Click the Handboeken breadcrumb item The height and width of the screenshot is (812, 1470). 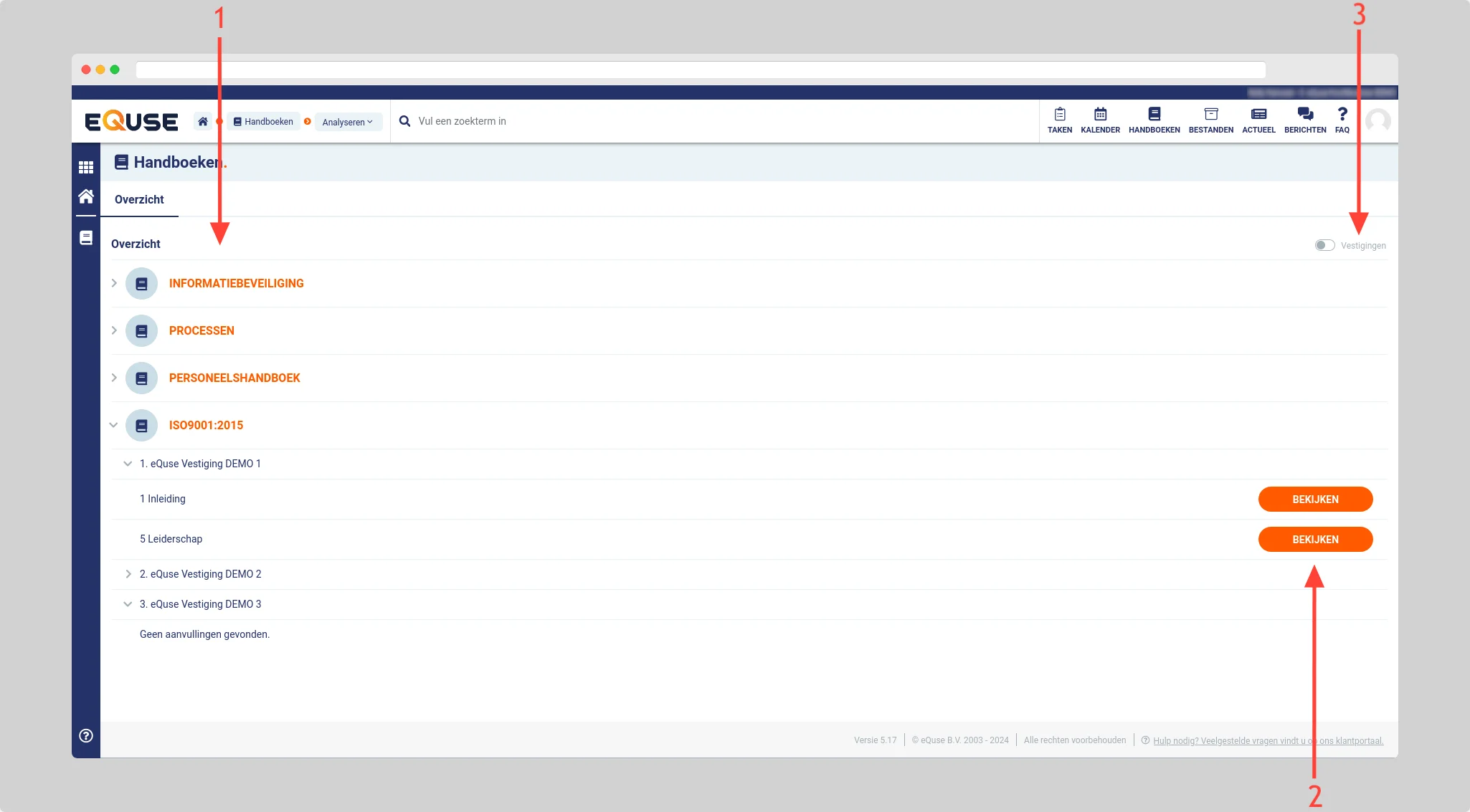[x=263, y=121]
